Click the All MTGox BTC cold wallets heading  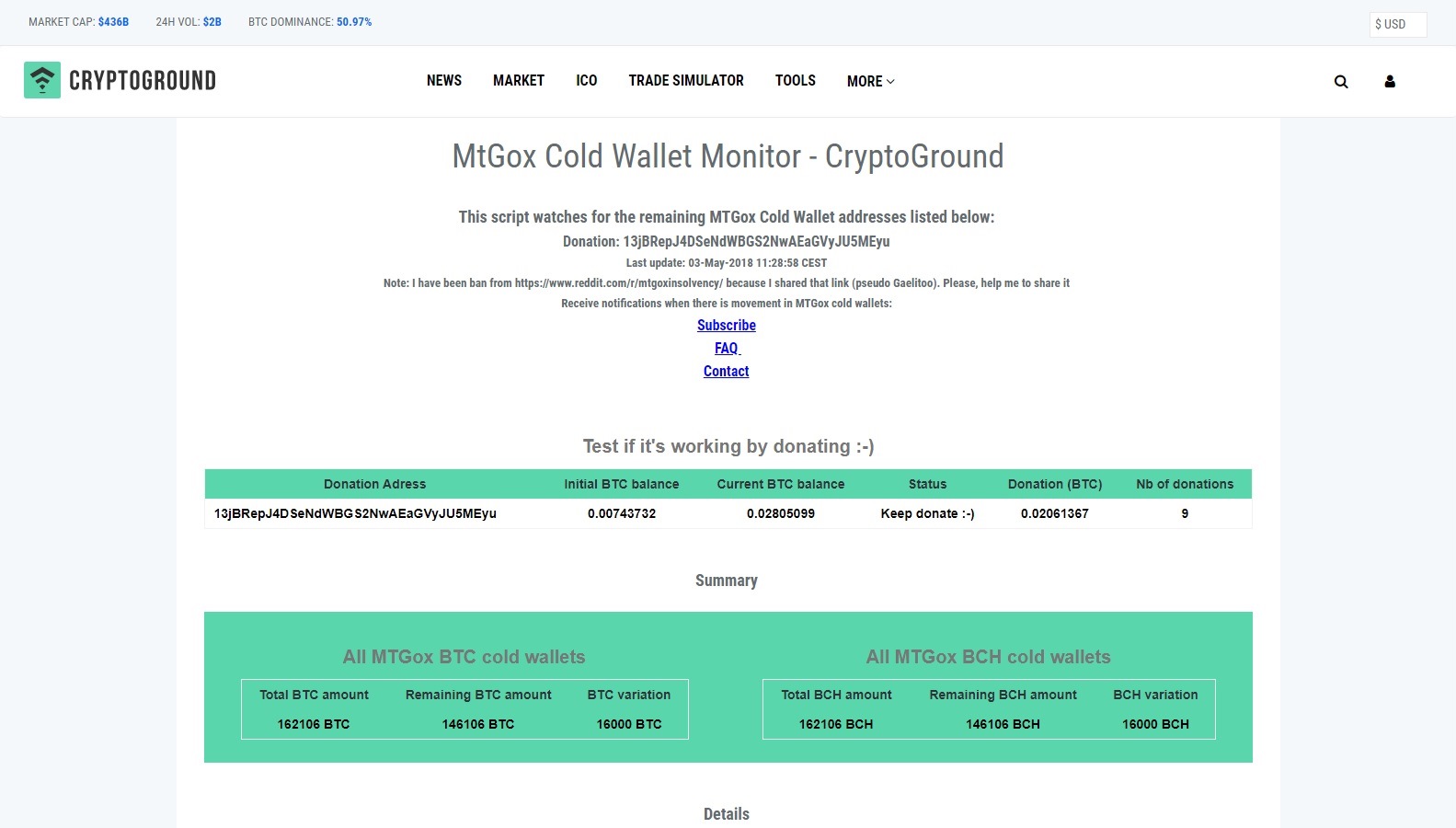(x=464, y=657)
